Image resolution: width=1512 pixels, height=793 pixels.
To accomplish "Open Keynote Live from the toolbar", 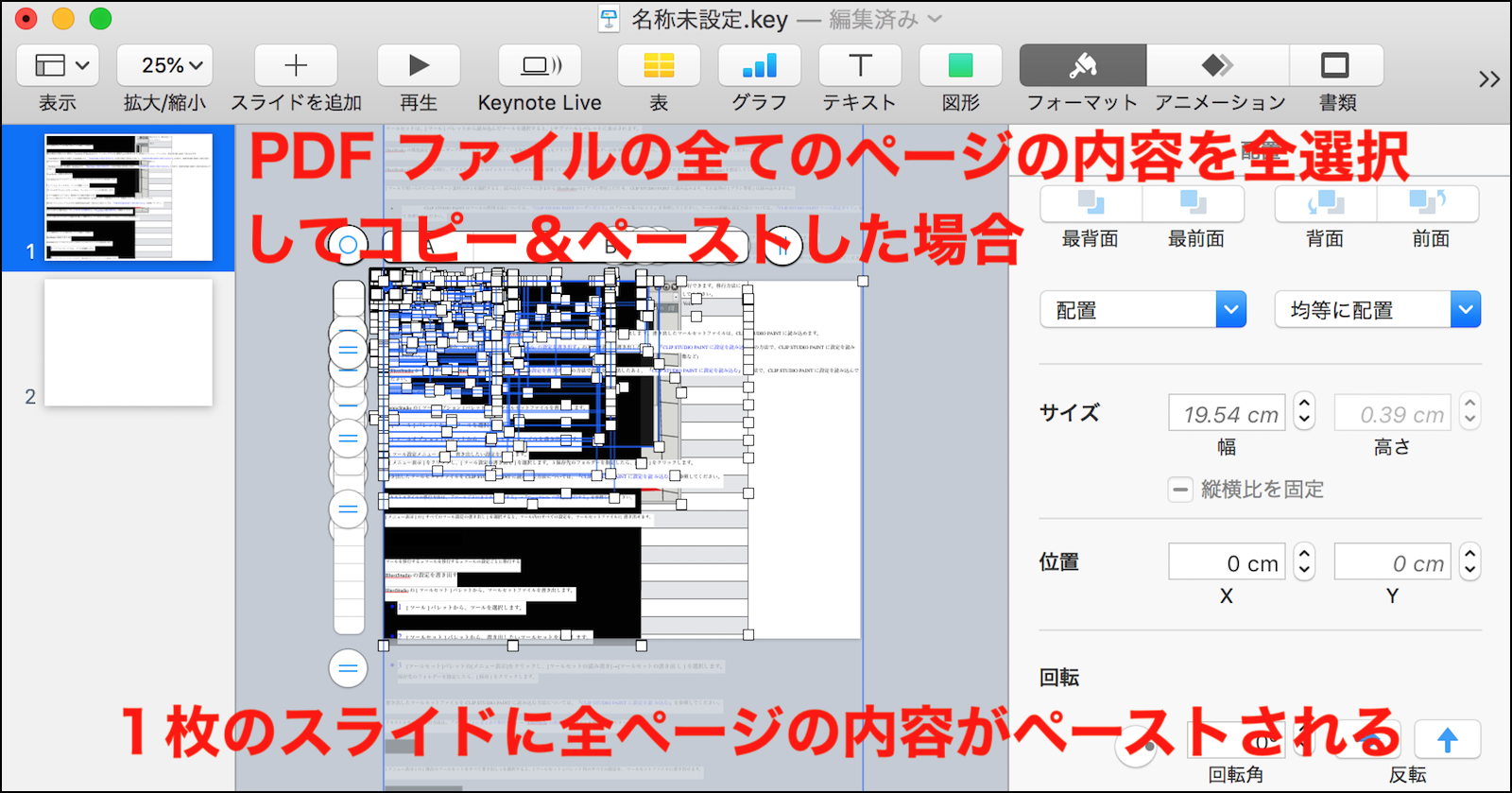I will point(540,65).
